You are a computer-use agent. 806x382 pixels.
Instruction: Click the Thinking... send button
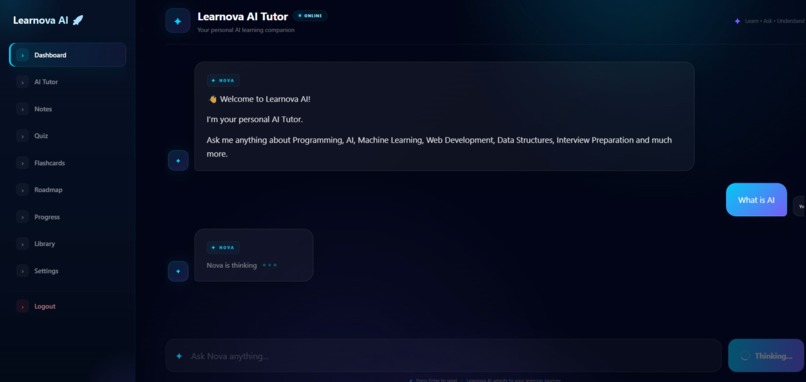click(x=766, y=355)
